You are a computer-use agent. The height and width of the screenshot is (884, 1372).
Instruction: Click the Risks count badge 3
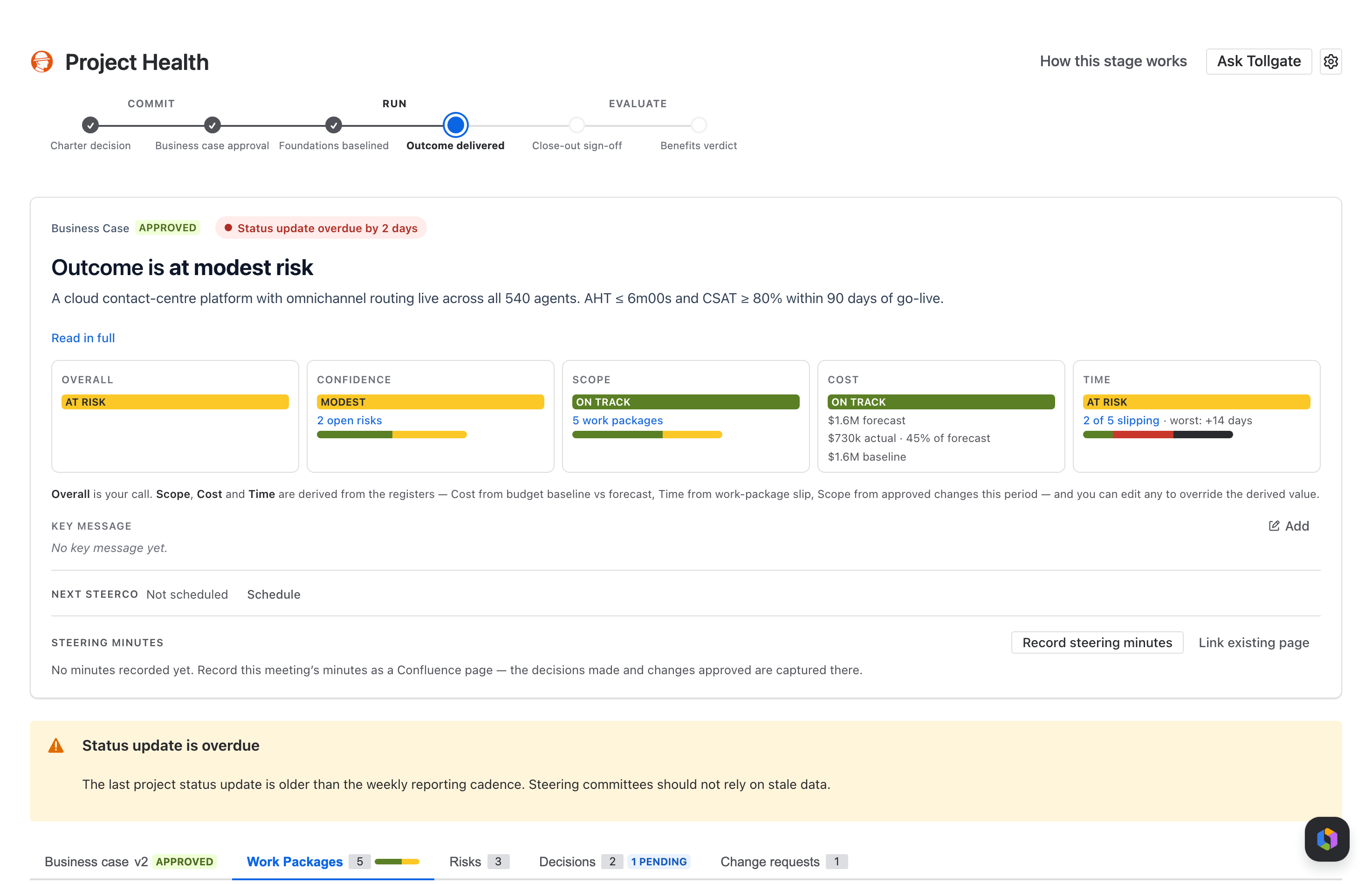pos(498,862)
